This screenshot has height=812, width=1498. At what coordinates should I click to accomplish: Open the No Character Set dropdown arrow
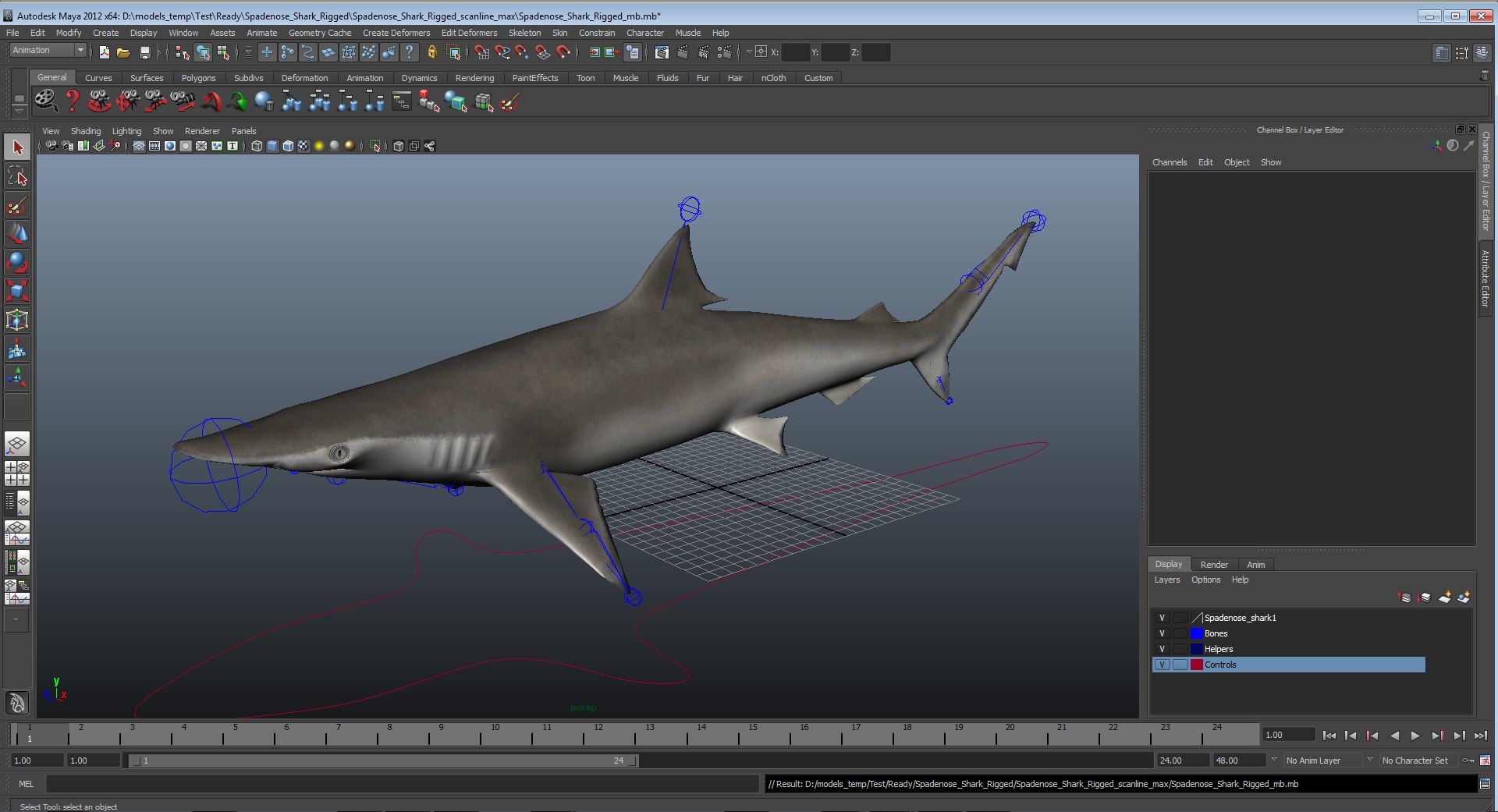point(1370,761)
